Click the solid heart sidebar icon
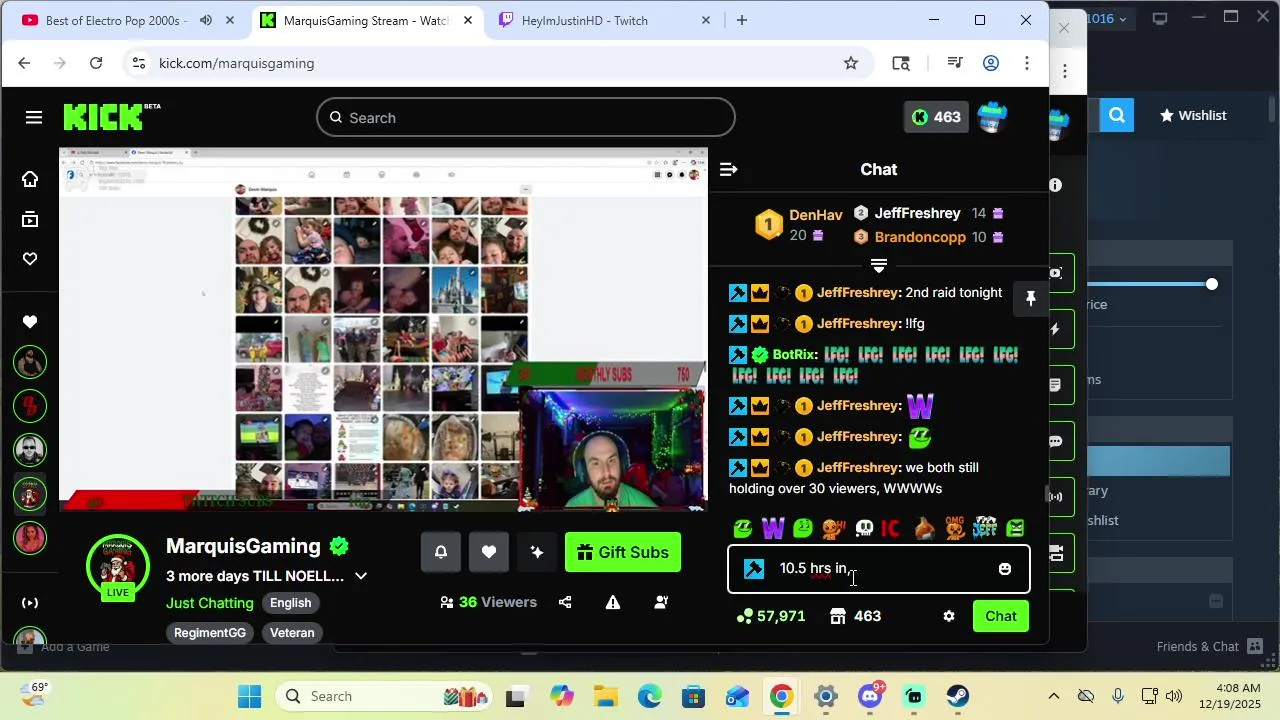 30,322
